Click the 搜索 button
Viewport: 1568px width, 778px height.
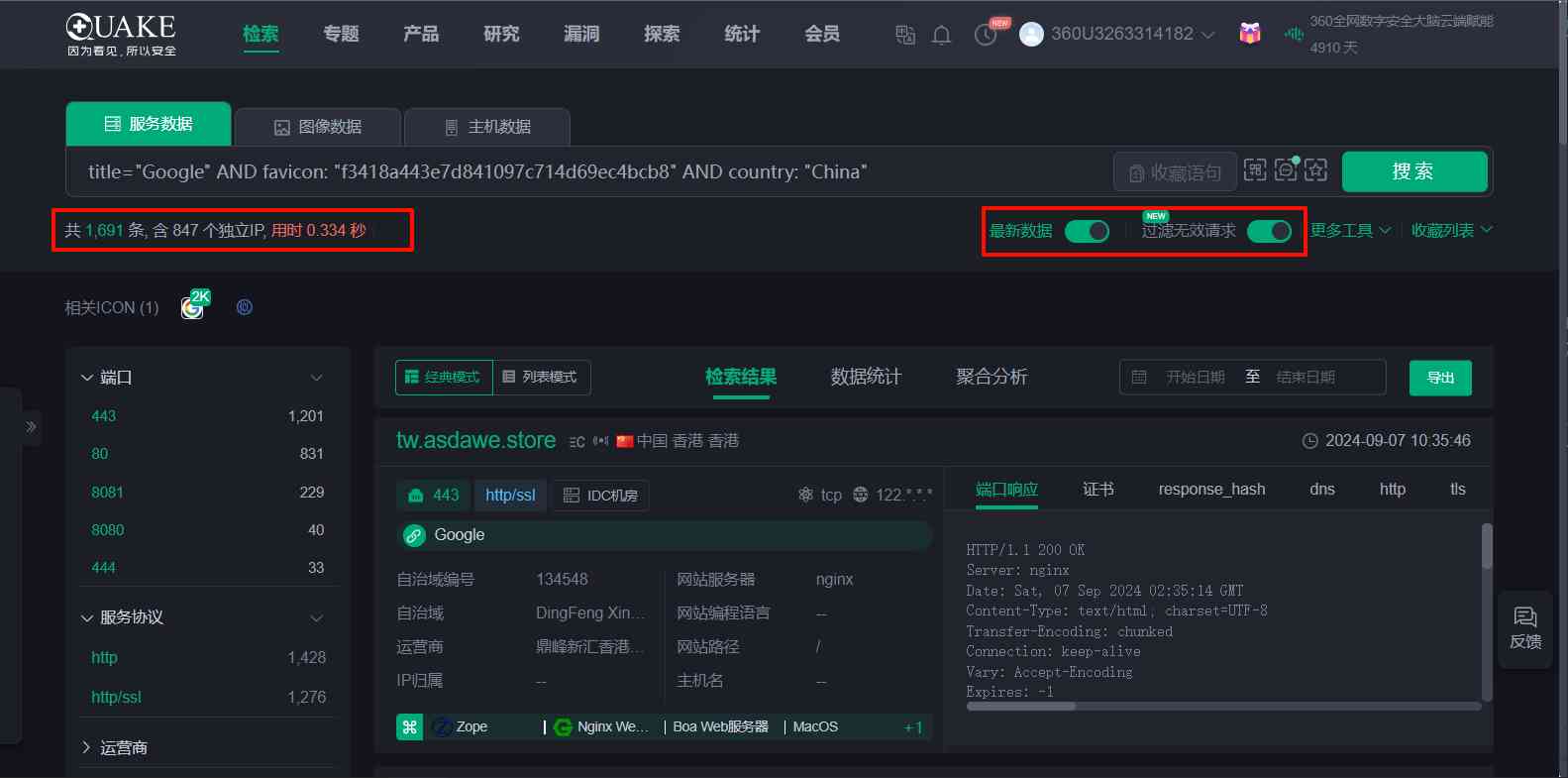click(1414, 171)
